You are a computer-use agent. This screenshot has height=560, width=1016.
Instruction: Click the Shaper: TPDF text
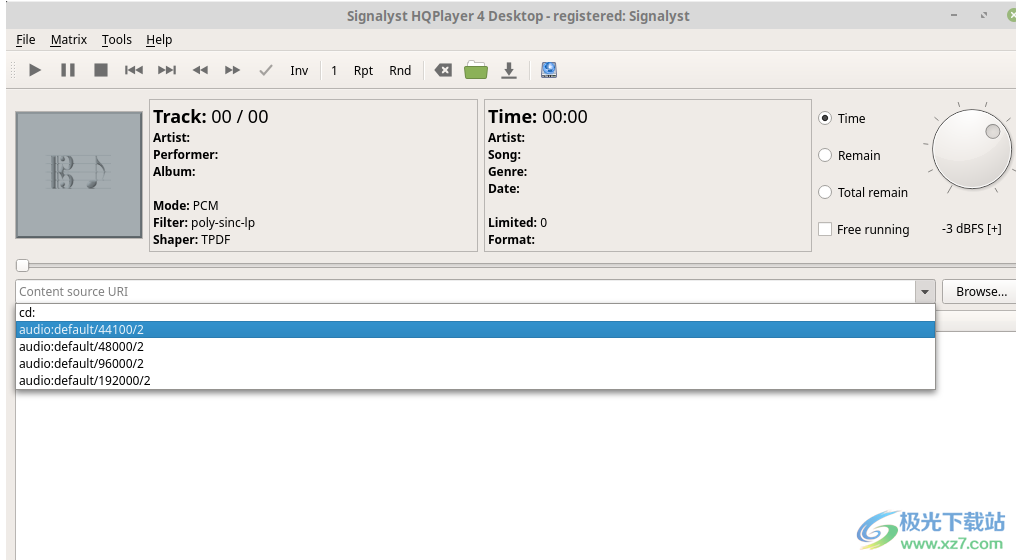point(192,239)
